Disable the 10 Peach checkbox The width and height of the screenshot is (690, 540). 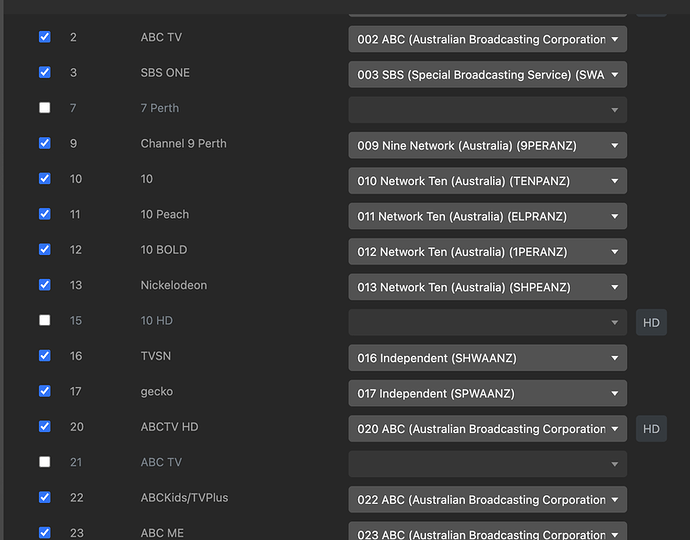pyautogui.click(x=44, y=214)
